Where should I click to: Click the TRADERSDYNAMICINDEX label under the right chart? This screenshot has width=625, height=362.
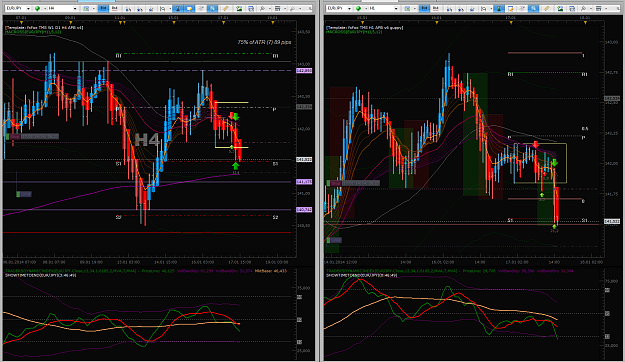(392, 271)
